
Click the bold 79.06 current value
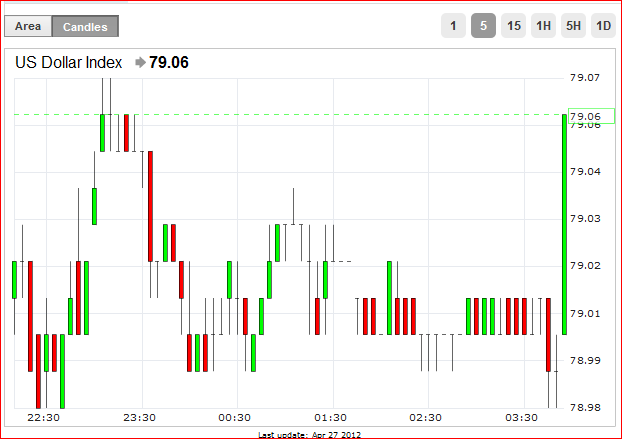pyautogui.click(x=169, y=63)
